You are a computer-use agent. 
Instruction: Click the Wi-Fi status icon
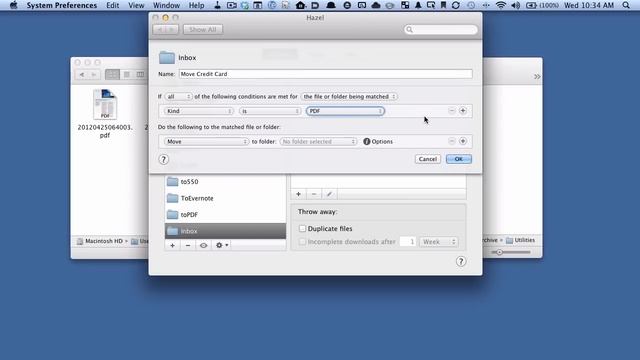tap(501, 5)
